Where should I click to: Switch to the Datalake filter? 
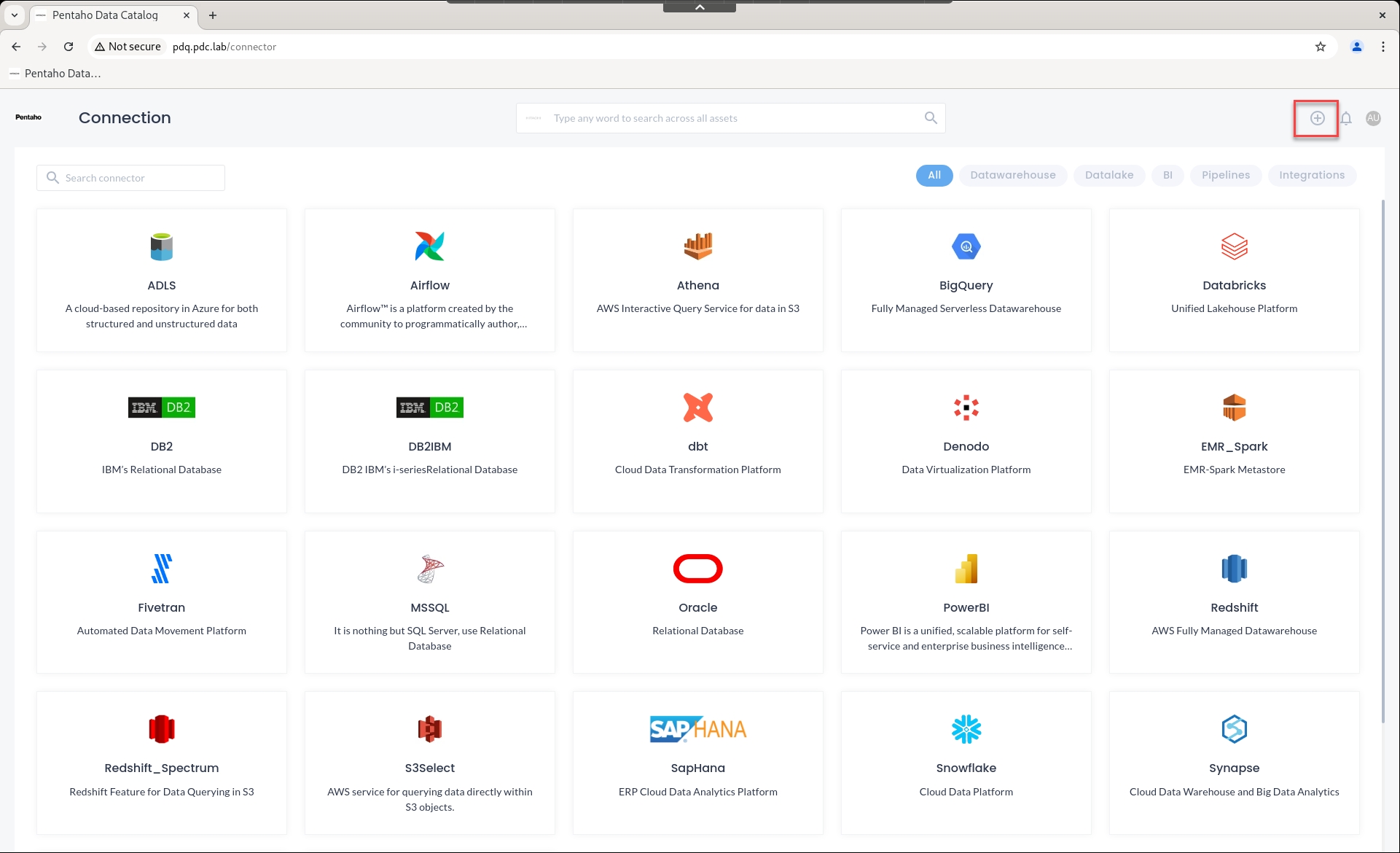click(1108, 175)
